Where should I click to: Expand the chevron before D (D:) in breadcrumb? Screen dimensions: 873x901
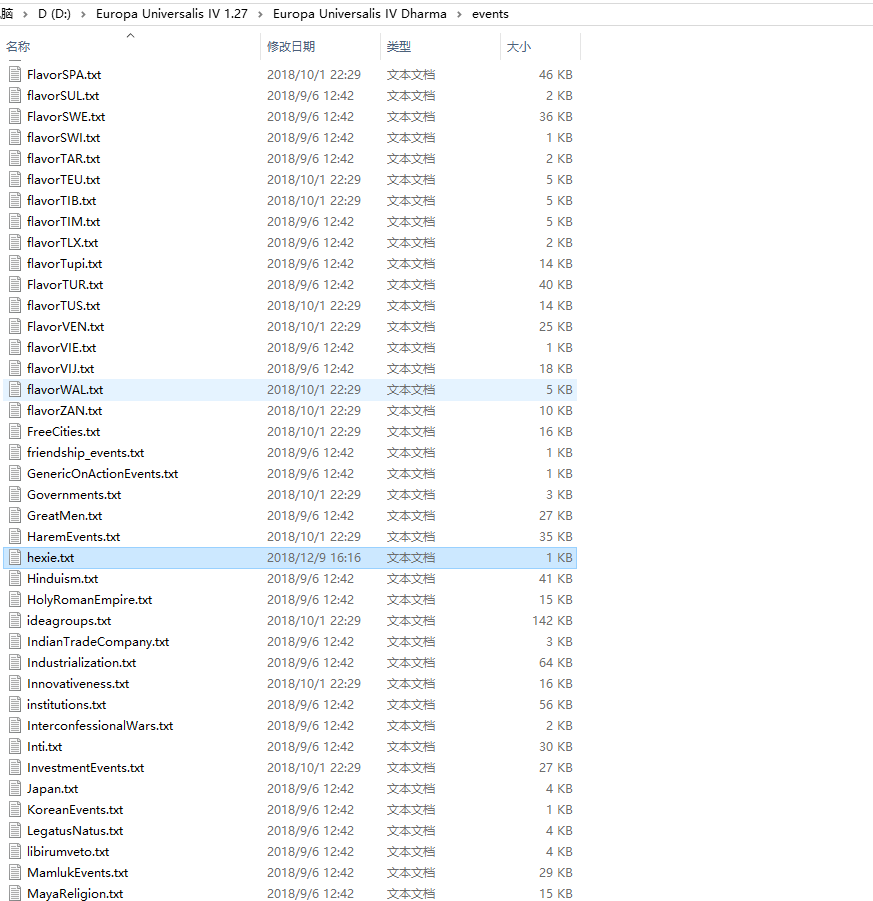(25, 14)
